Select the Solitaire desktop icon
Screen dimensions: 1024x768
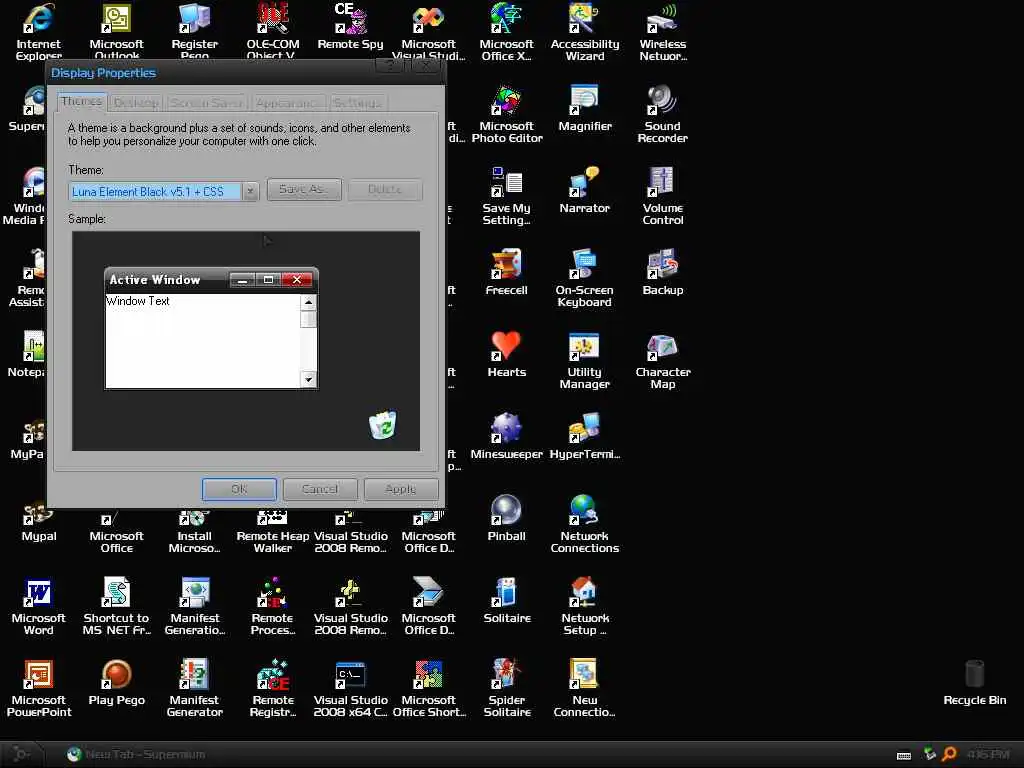pos(507,600)
